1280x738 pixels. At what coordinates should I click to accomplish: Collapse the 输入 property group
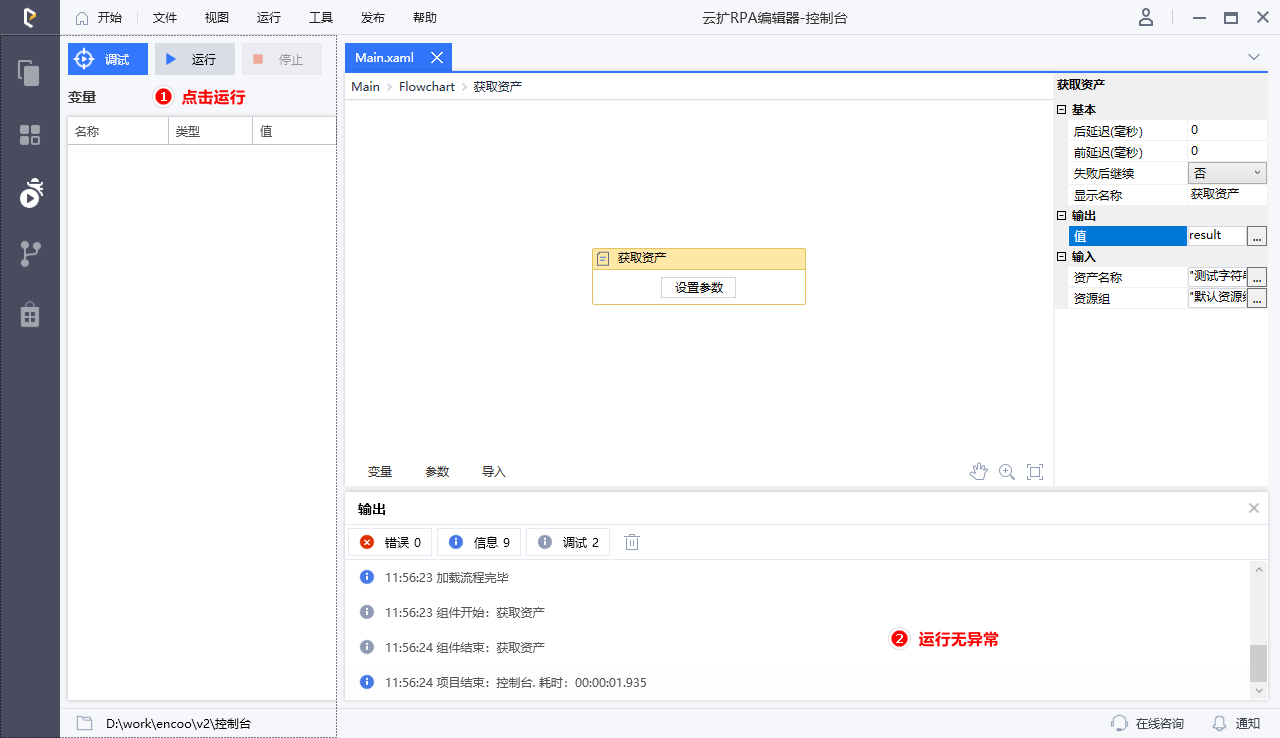(x=1061, y=257)
